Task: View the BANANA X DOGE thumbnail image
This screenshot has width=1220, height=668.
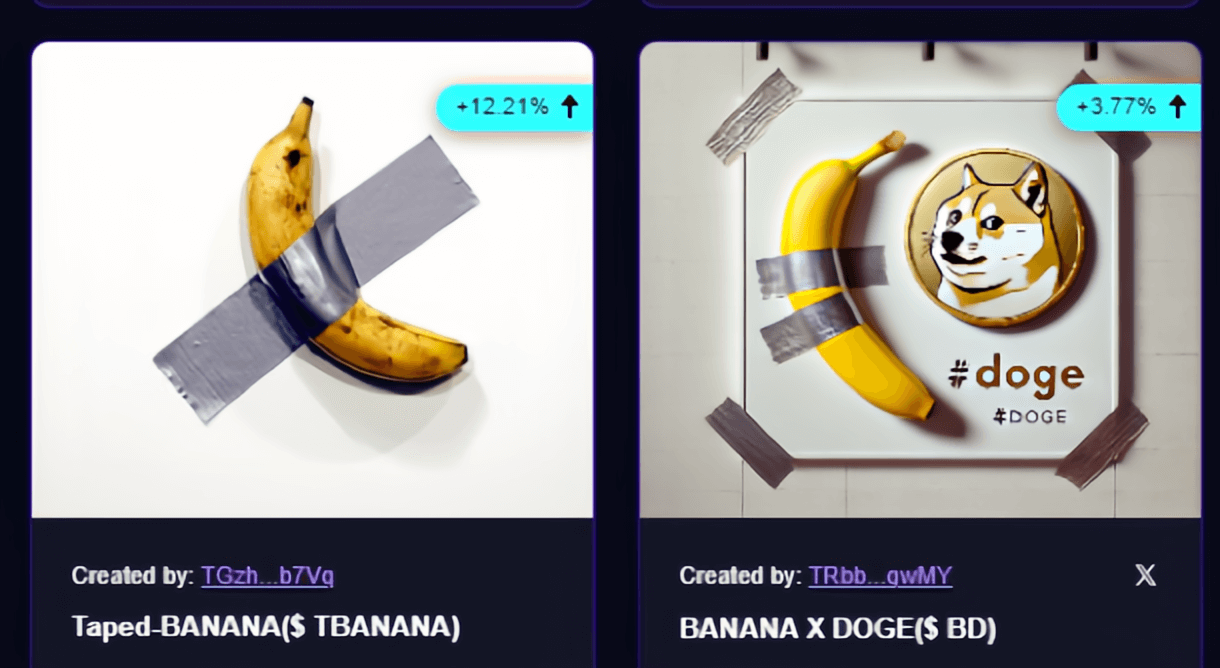Action: coord(920,280)
